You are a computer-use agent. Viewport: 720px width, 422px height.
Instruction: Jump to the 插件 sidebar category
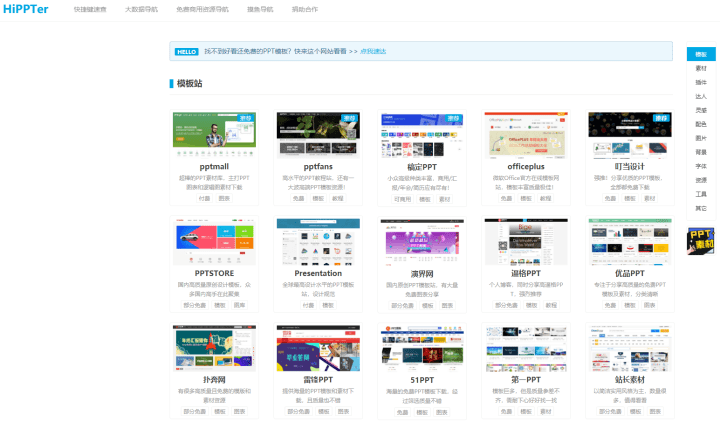(701, 82)
